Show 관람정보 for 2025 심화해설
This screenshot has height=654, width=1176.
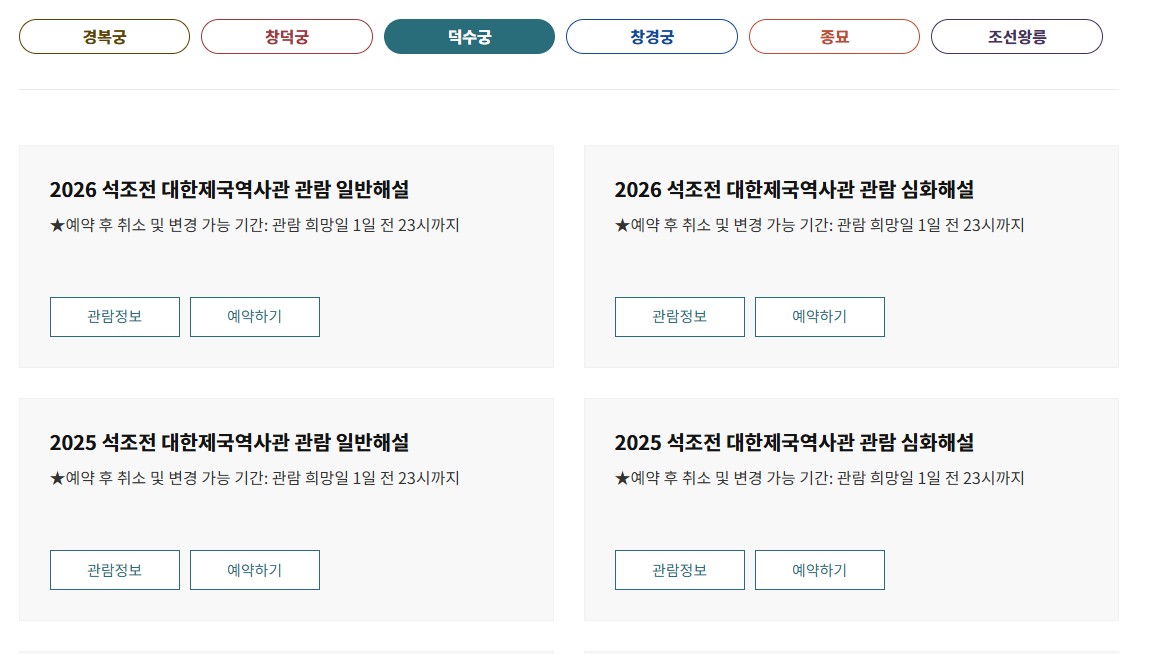click(679, 570)
